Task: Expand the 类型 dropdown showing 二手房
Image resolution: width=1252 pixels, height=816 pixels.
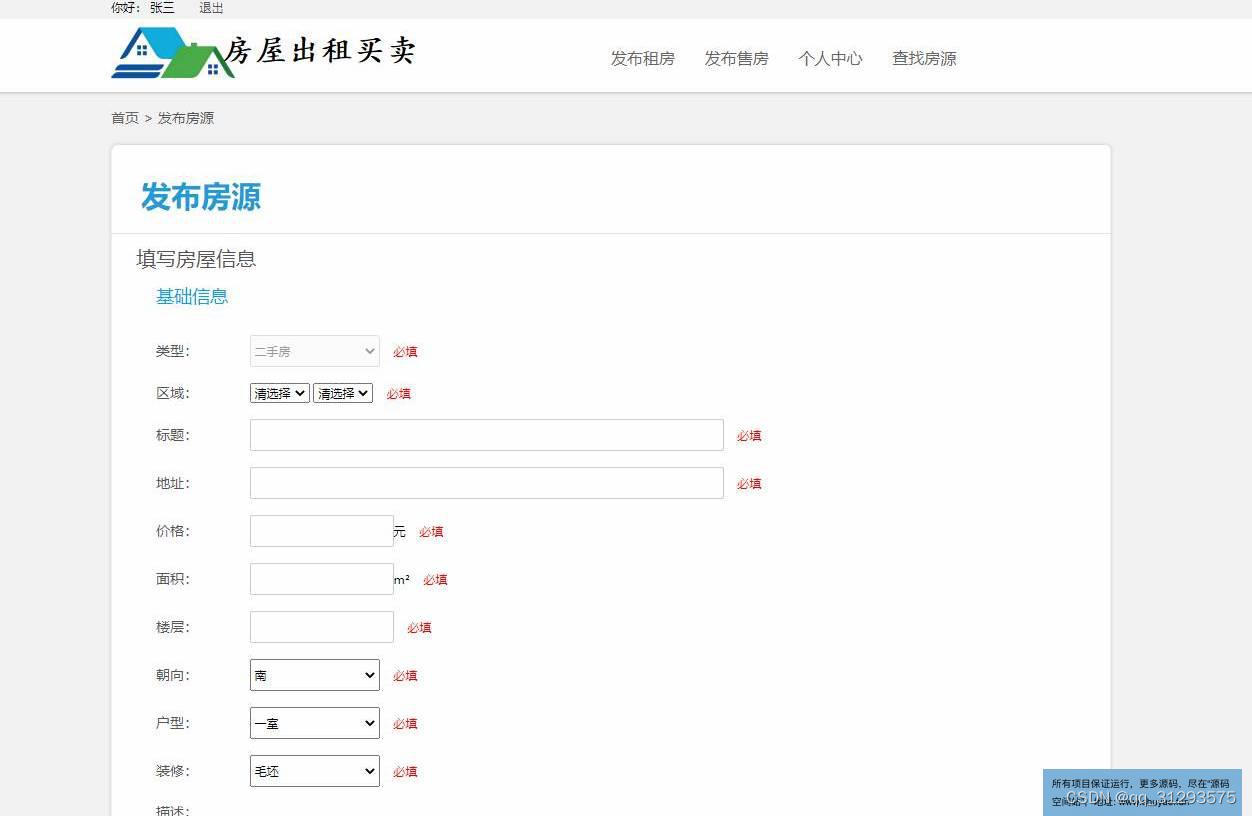Action: coord(314,351)
